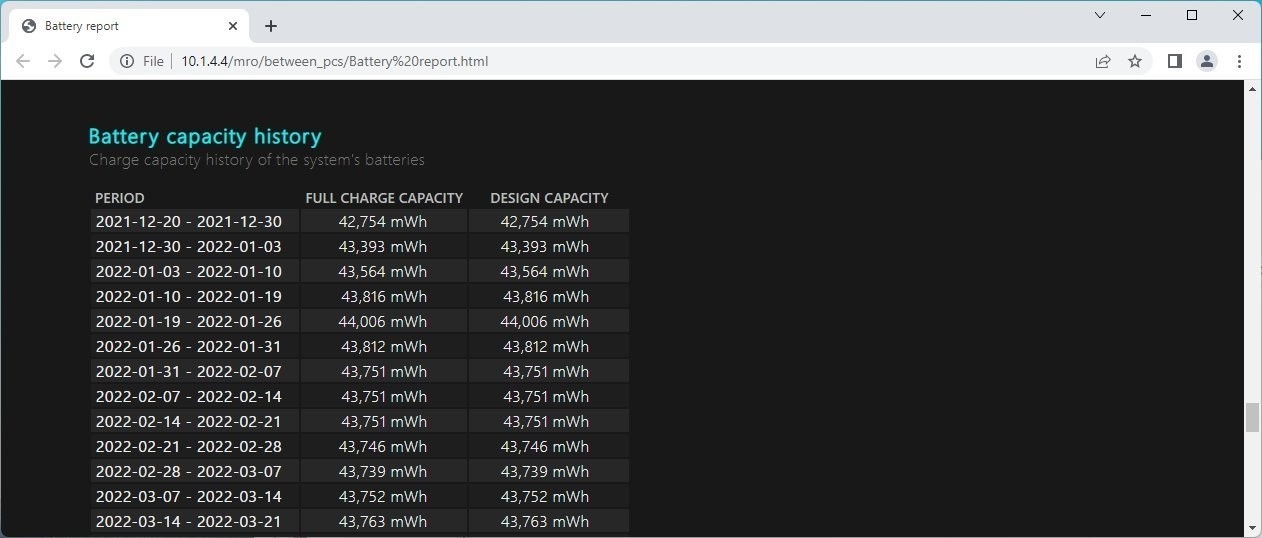The image size is (1262, 538).
Task: Click the forward navigation arrow
Action: [x=55, y=61]
